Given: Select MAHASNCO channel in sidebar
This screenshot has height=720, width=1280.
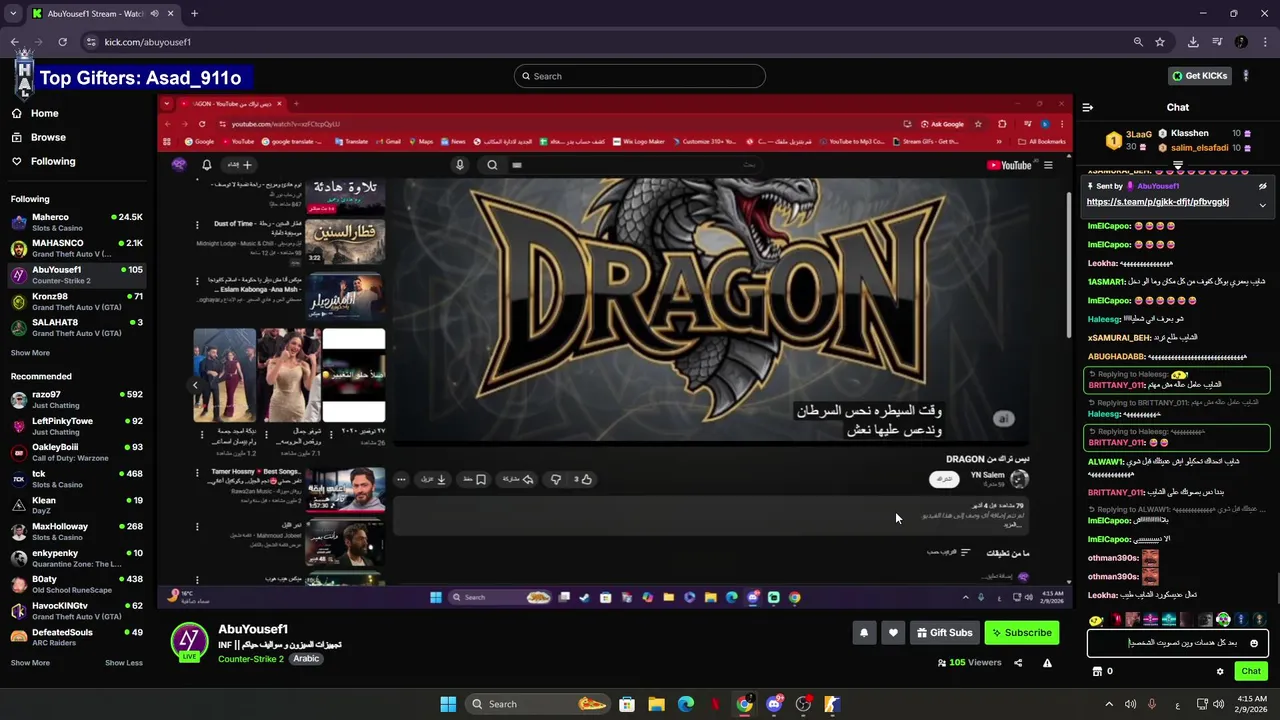Looking at the screenshot, I should click(x=77, y=248).
